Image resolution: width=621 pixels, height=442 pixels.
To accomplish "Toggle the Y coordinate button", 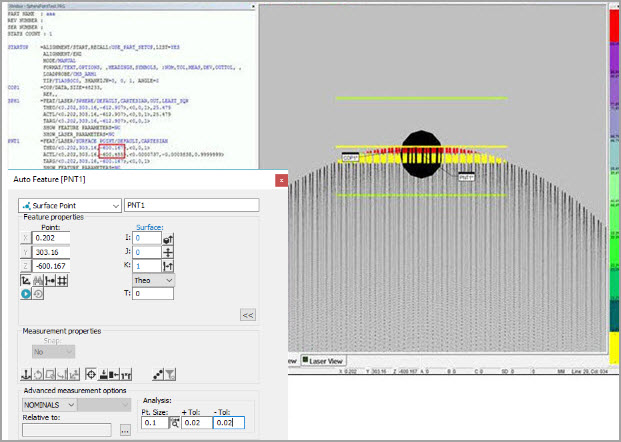I will point(26,253).
